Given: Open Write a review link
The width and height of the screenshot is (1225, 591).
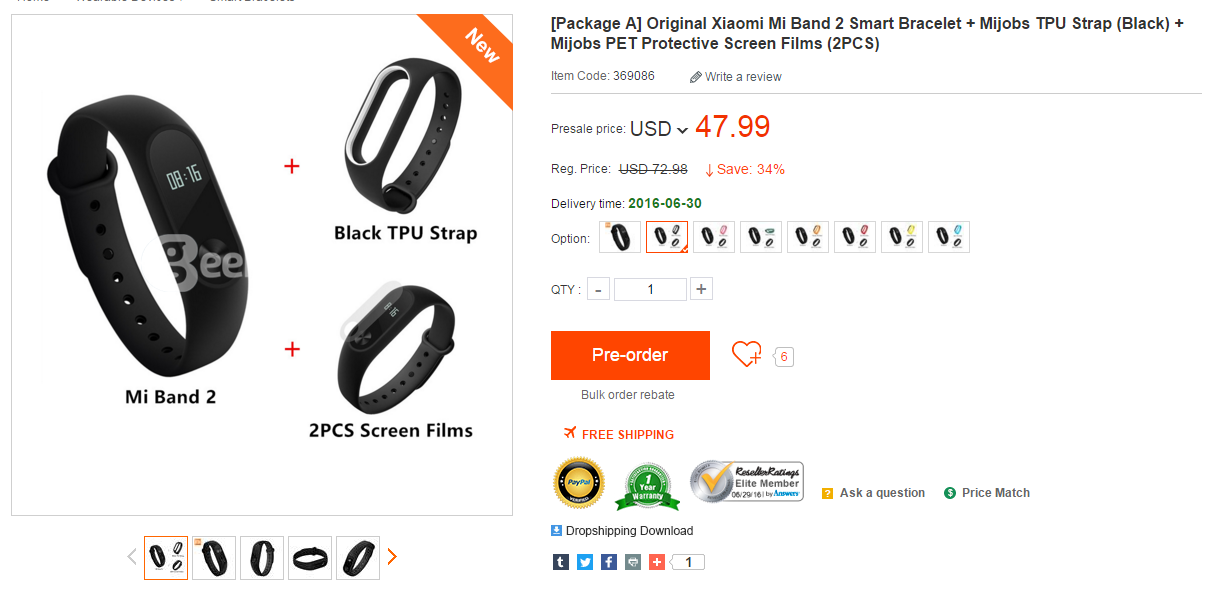Looking at the screenshot, I should point(736,77).
